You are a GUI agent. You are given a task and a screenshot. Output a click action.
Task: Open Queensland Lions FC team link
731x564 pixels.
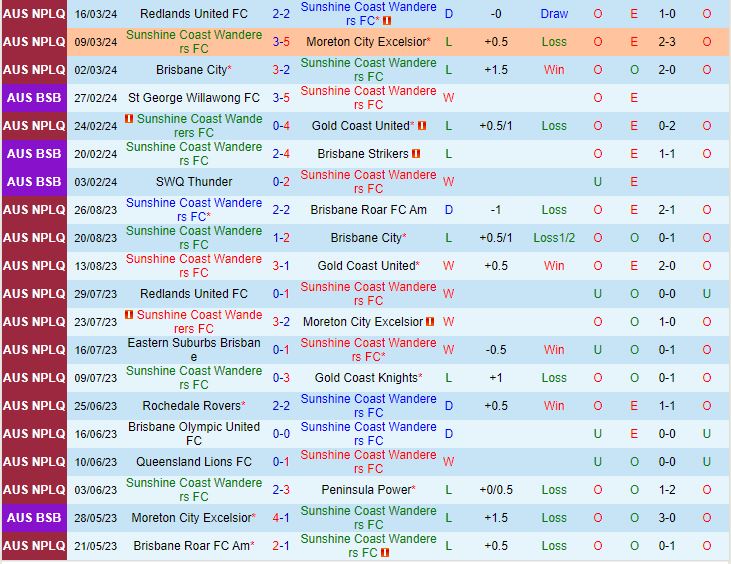click(x=193, y=461)
